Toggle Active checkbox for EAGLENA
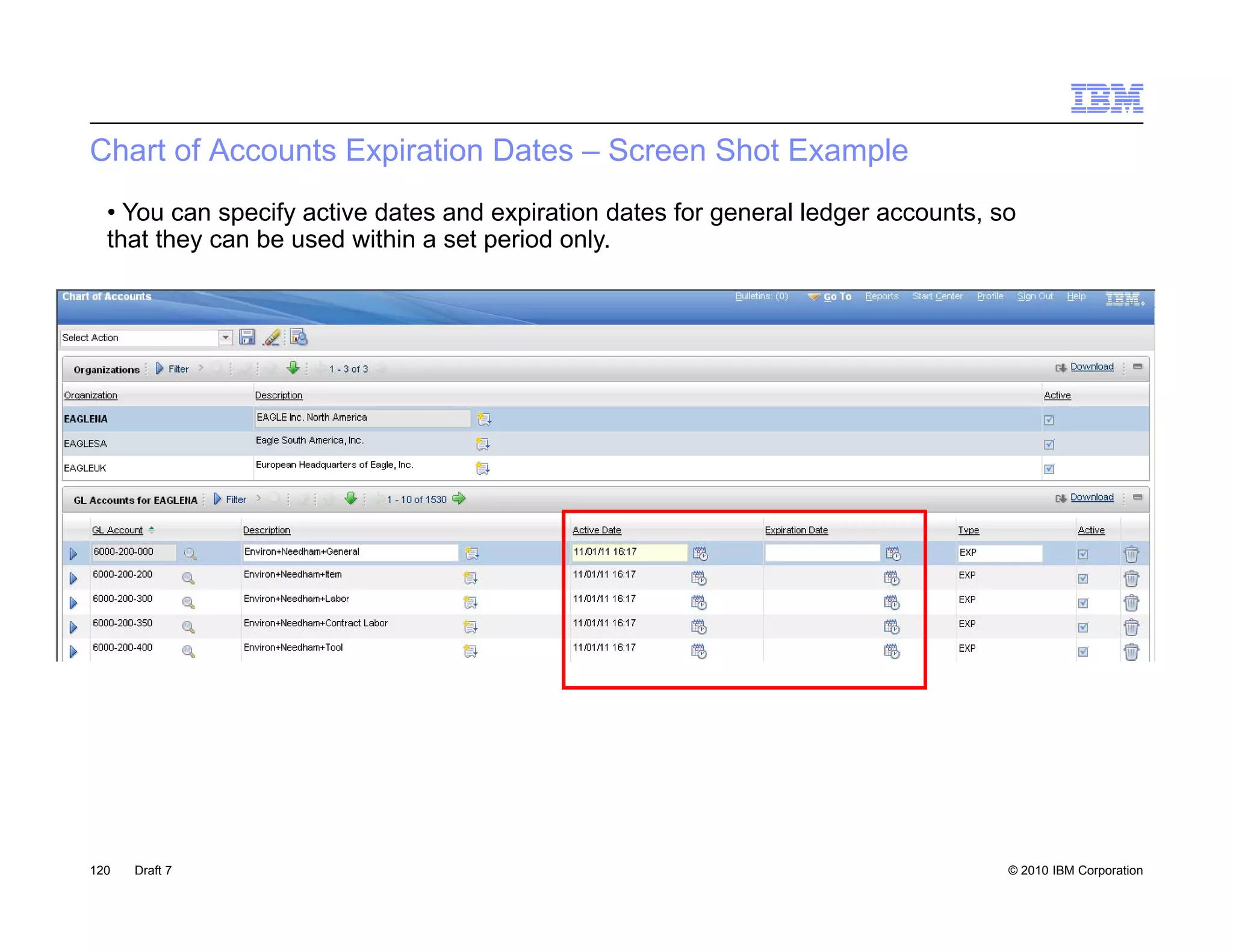Viewport: 1233px width, 952px height. tap(1049, 420)
